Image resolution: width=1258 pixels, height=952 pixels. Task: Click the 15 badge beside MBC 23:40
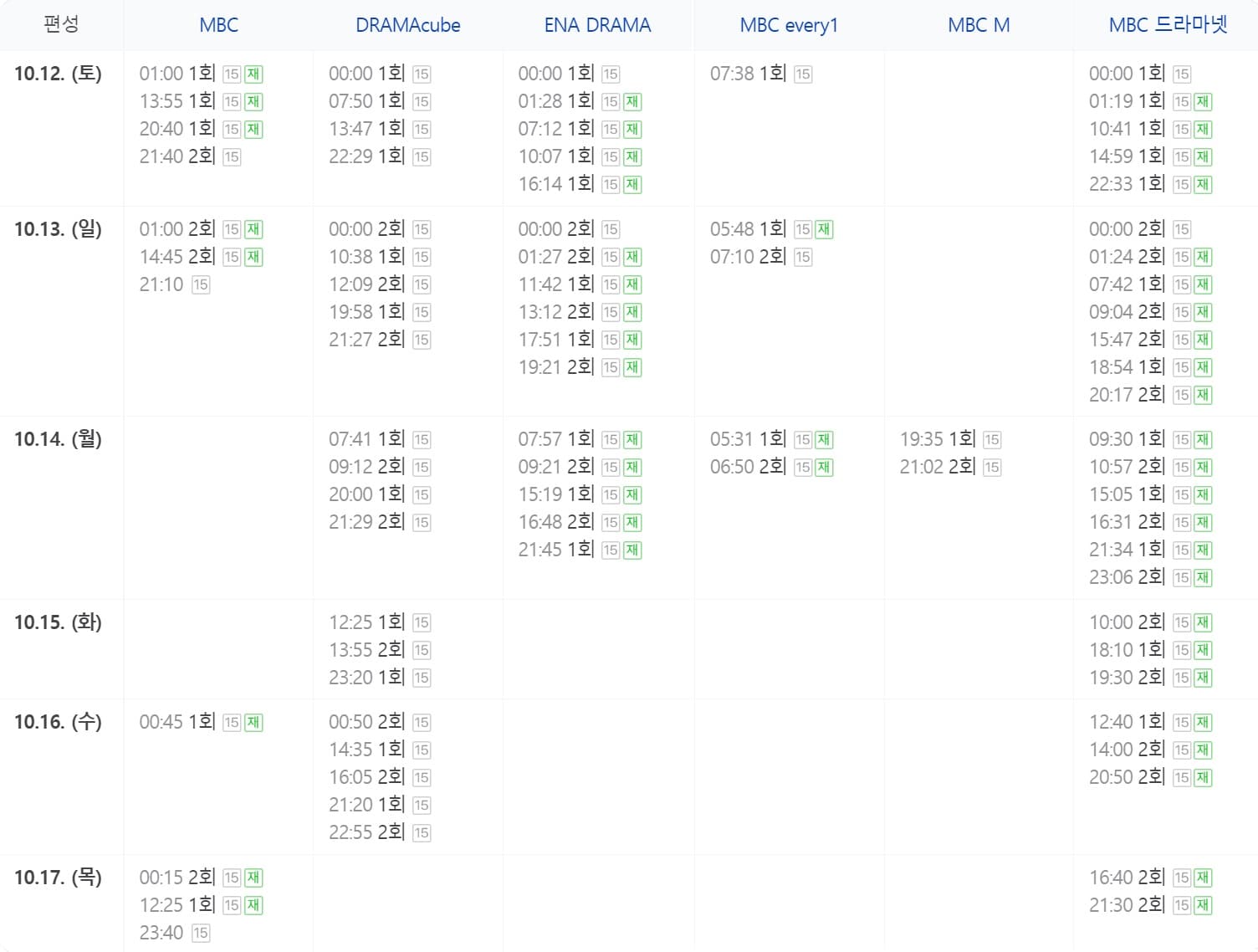[x=201, y=933]
